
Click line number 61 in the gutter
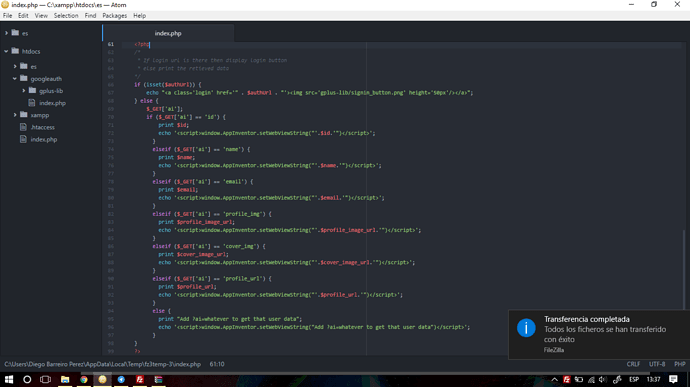(110, 44)
